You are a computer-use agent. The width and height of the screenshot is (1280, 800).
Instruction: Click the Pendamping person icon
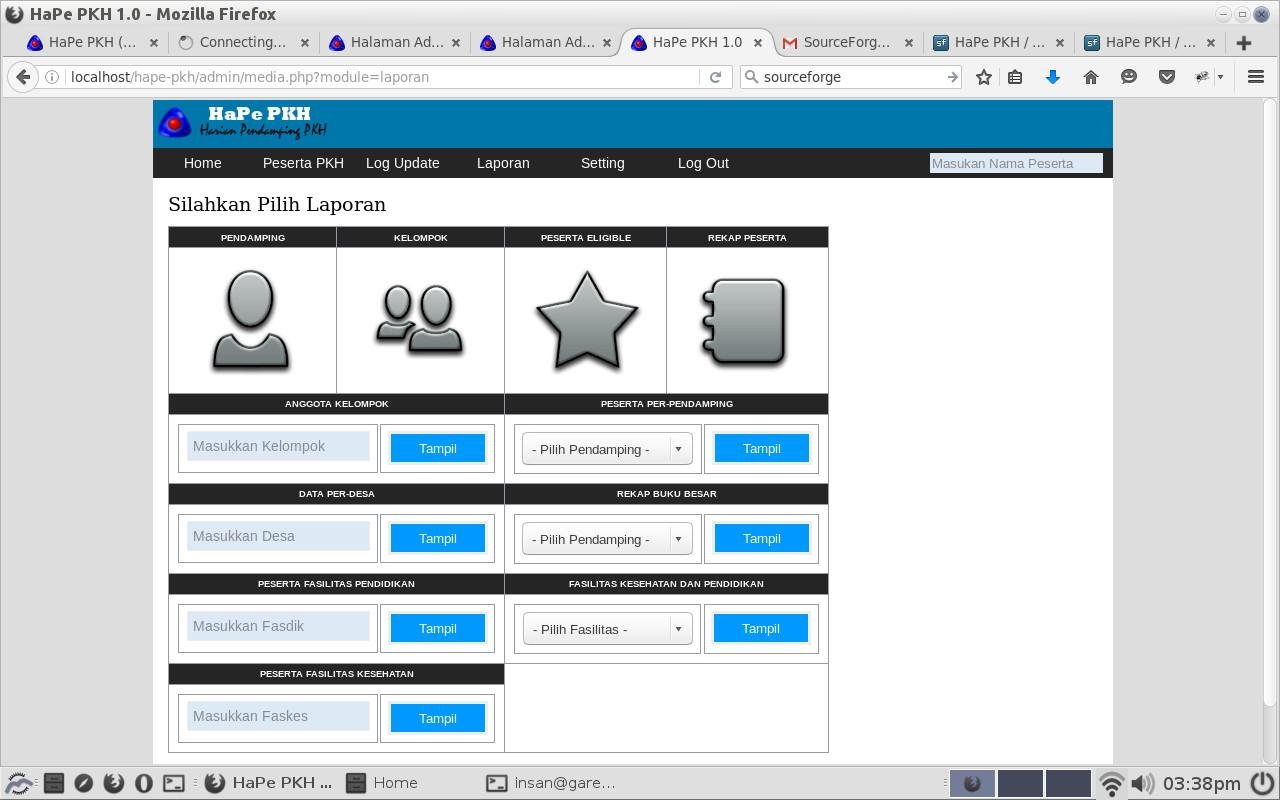[x=251, y=318]
